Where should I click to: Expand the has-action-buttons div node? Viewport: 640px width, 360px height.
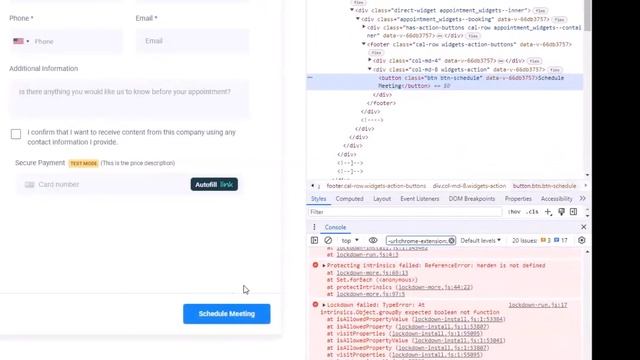coord(364,27)
